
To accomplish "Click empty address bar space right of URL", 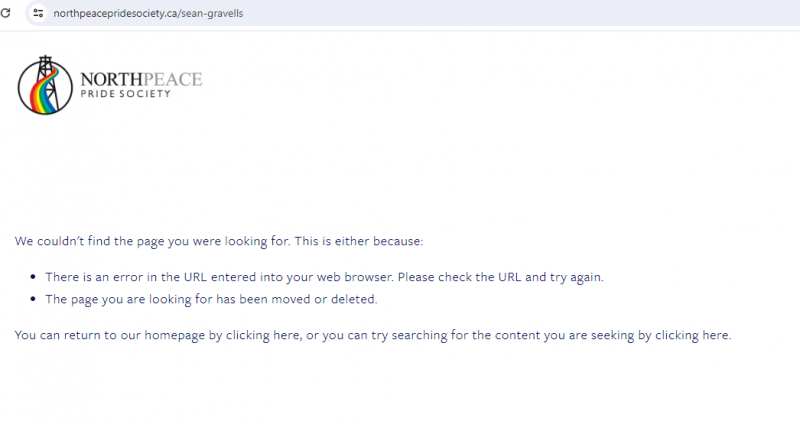I will coord(510,13).
